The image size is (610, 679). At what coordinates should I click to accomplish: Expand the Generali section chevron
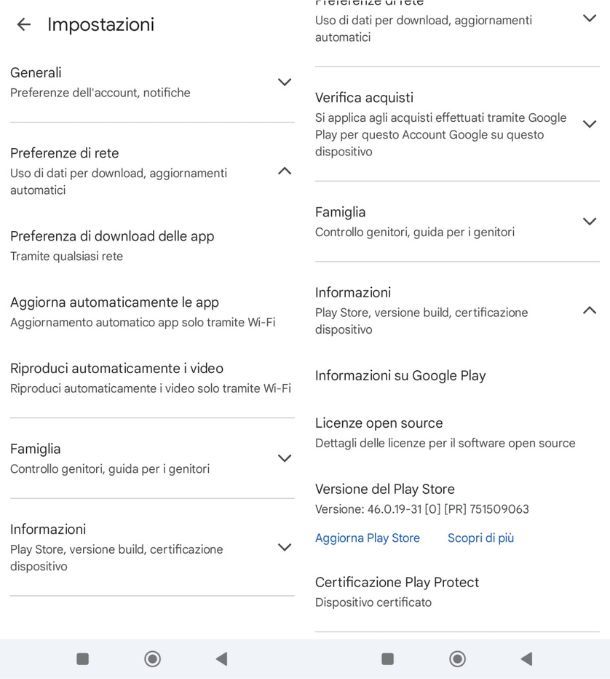coord(284,82)
